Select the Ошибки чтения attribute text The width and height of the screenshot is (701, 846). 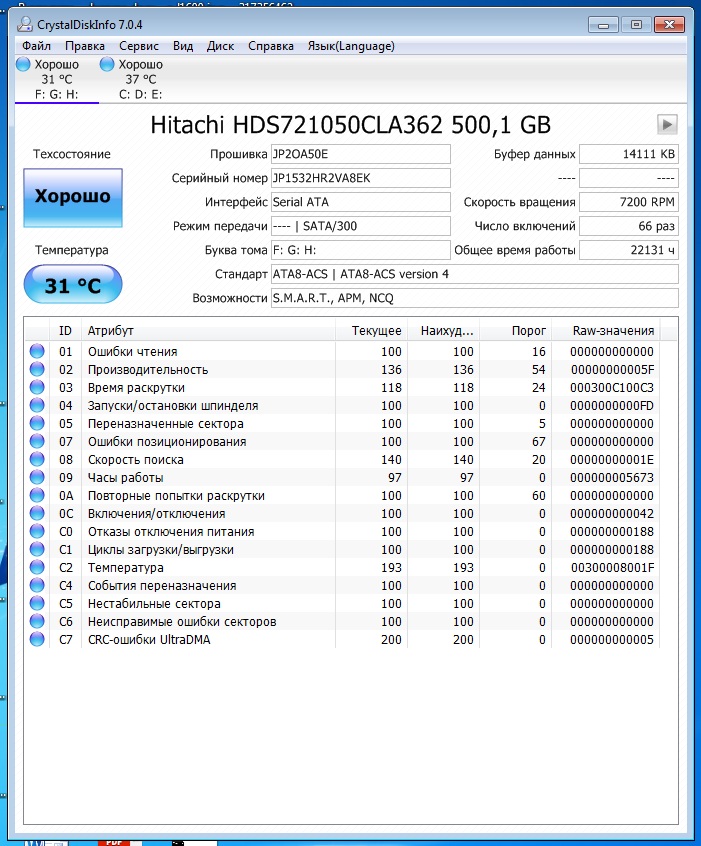(x=133, y=352)
